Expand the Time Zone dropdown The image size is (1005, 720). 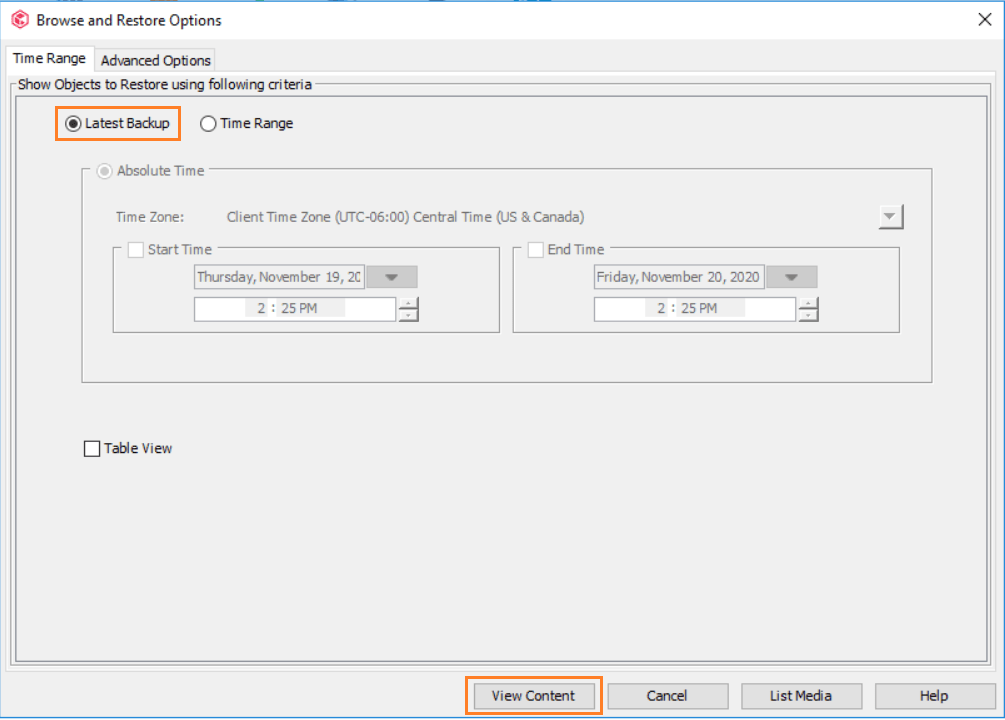[x=891, y=217]
